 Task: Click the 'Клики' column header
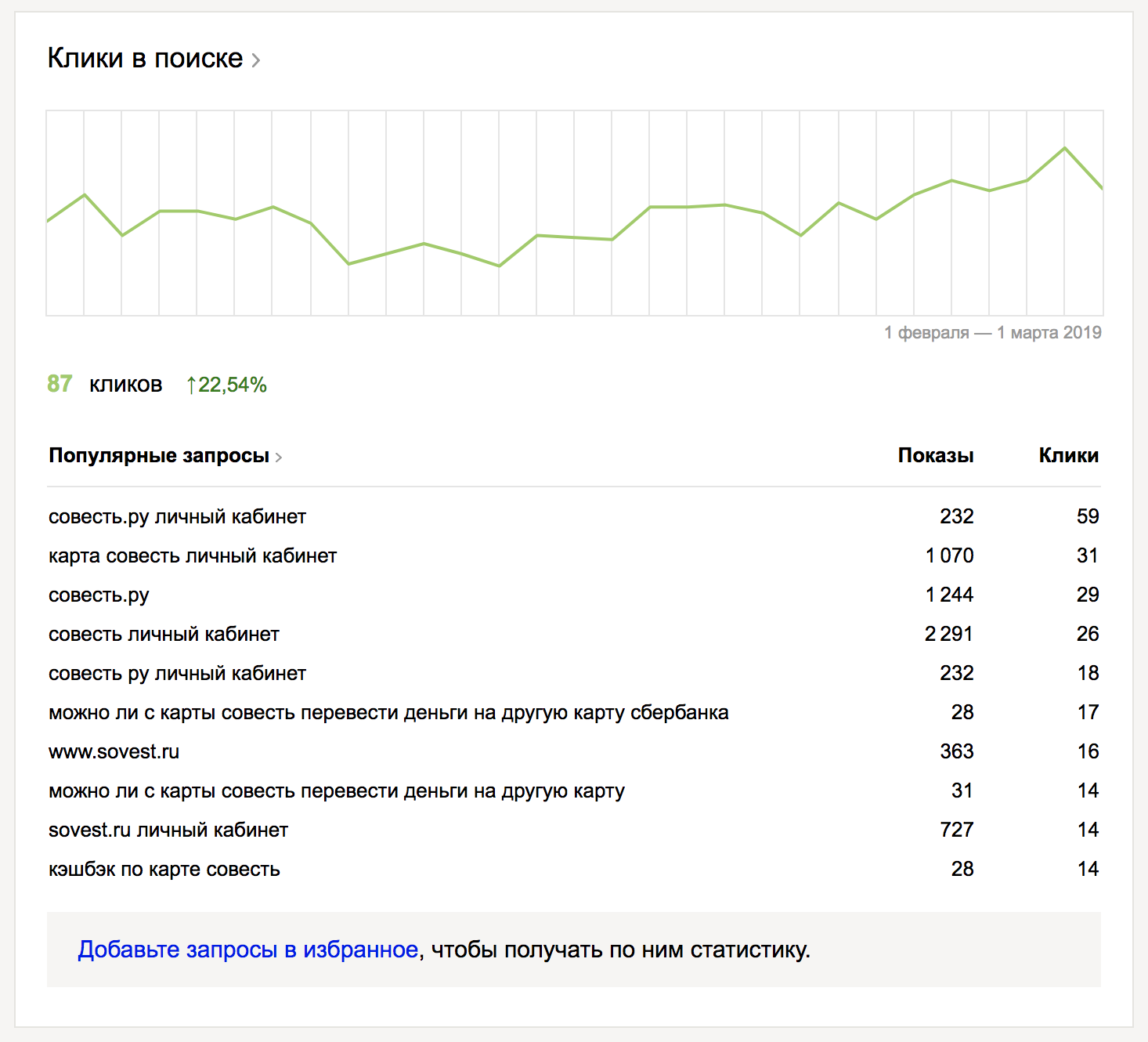[1068, 456]
